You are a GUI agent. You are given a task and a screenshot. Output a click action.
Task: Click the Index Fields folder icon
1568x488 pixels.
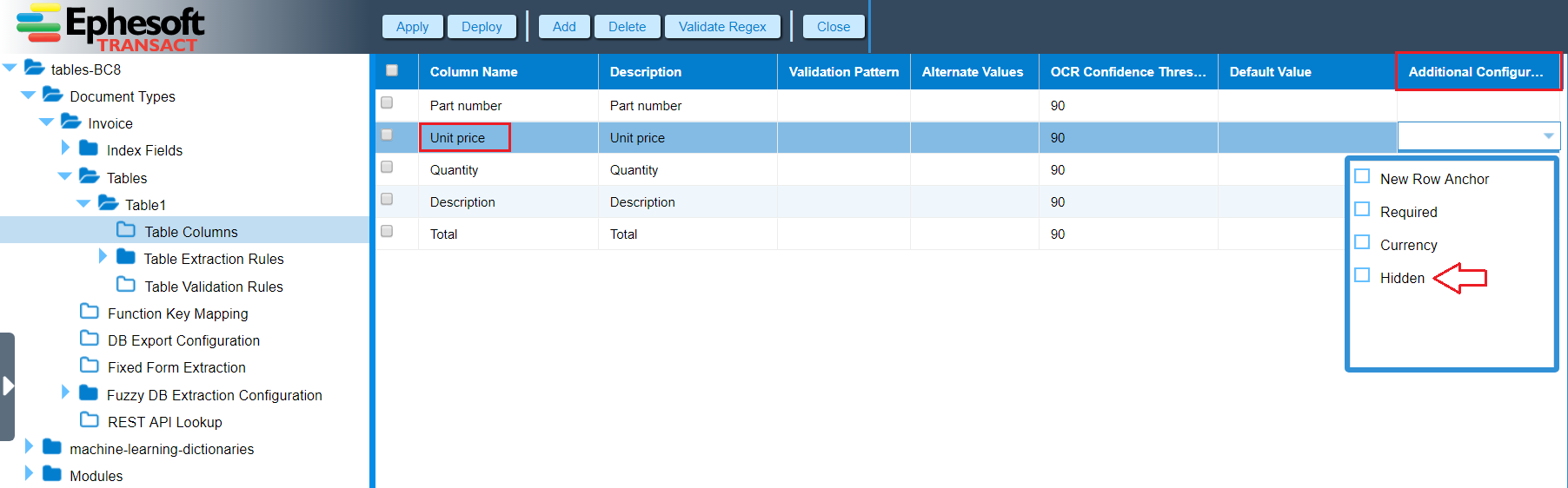coord(89,148)
